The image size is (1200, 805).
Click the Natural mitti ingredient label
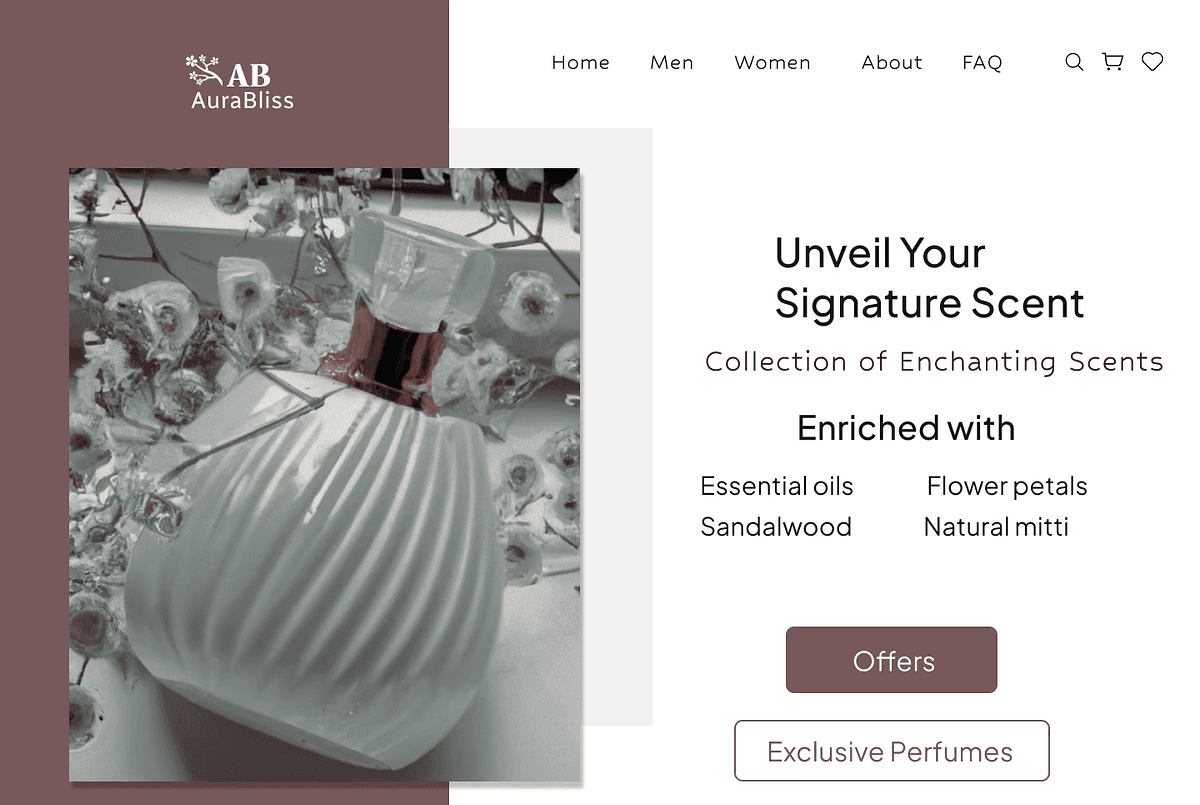pyautogui.click(x=996, y=527)
